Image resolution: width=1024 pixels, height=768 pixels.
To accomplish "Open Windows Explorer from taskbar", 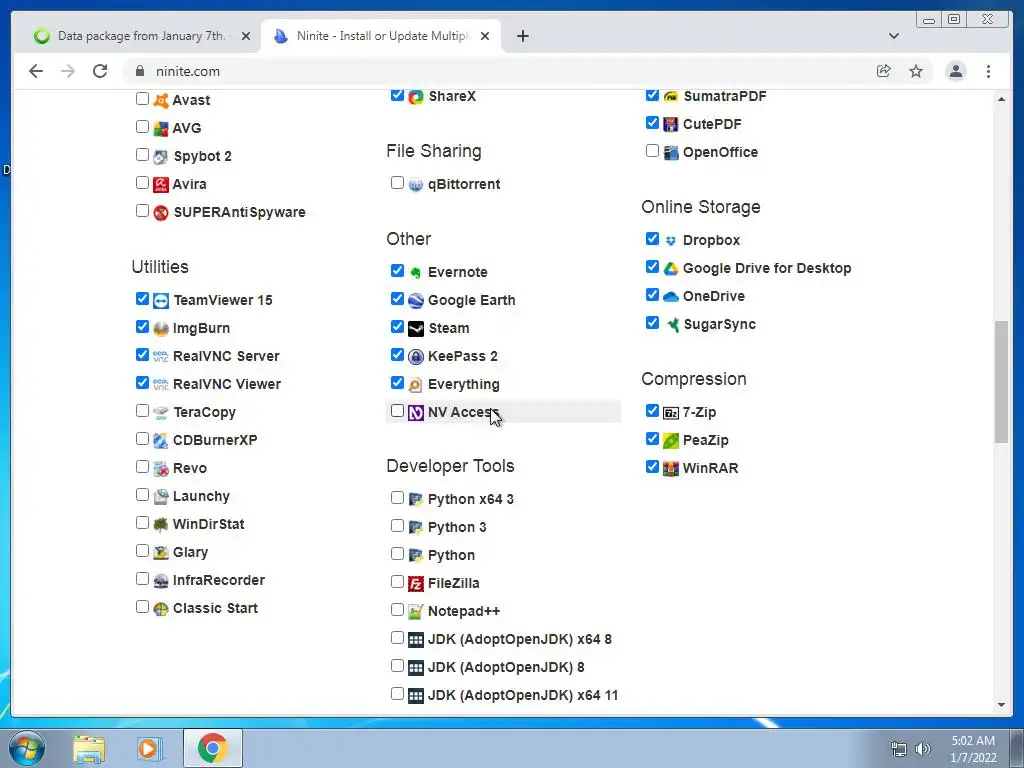I will [x=89, y=748].
